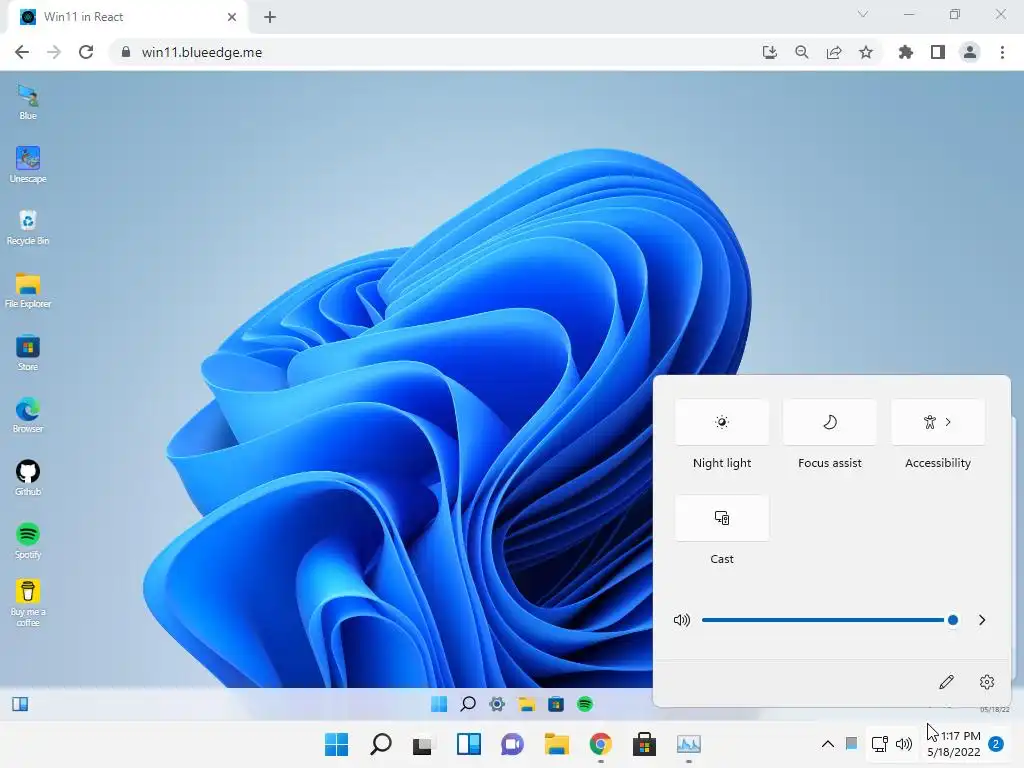Open a new Chrome tab

tap(270, 17)
